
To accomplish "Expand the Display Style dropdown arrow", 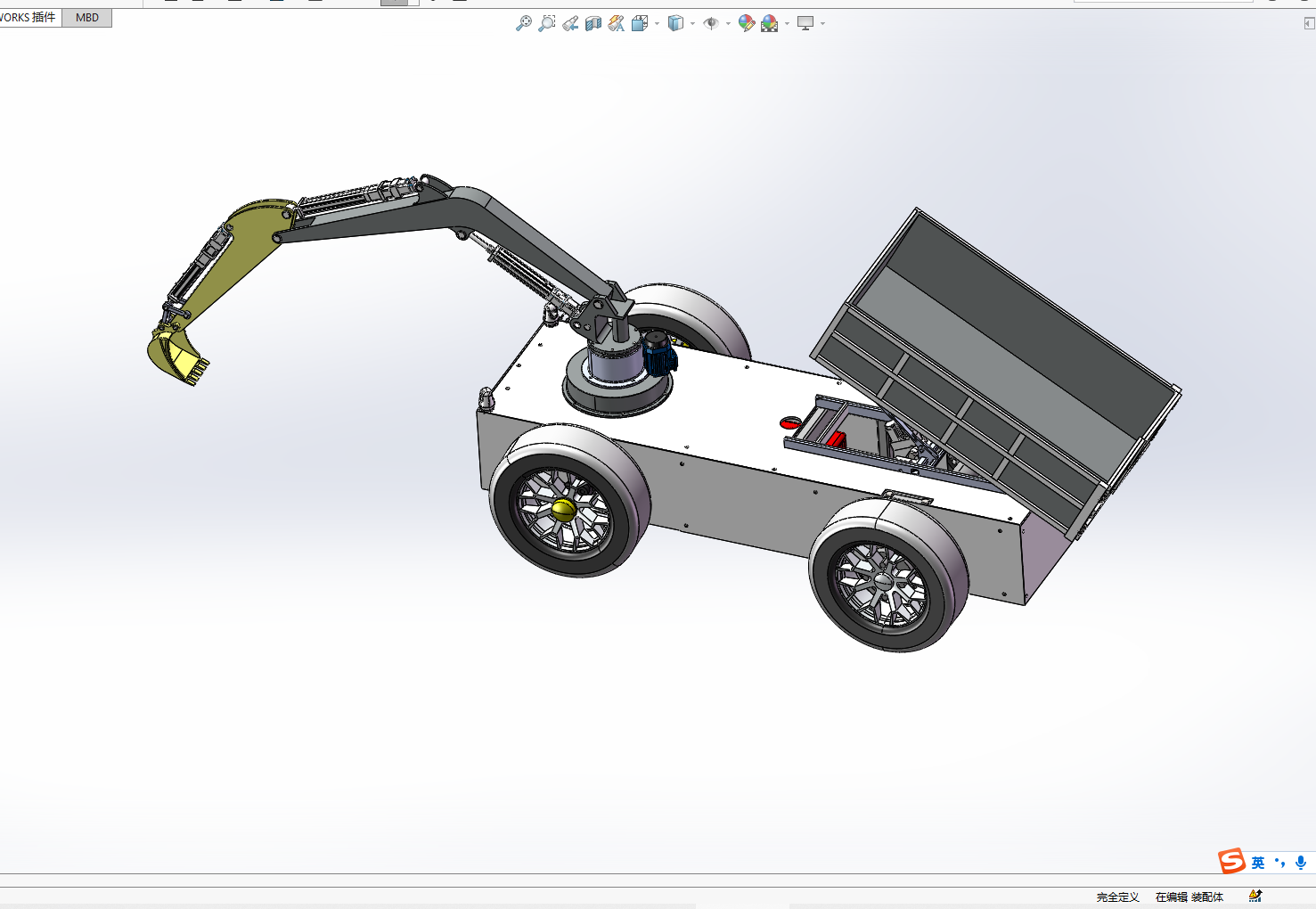I will coord(692,24).
